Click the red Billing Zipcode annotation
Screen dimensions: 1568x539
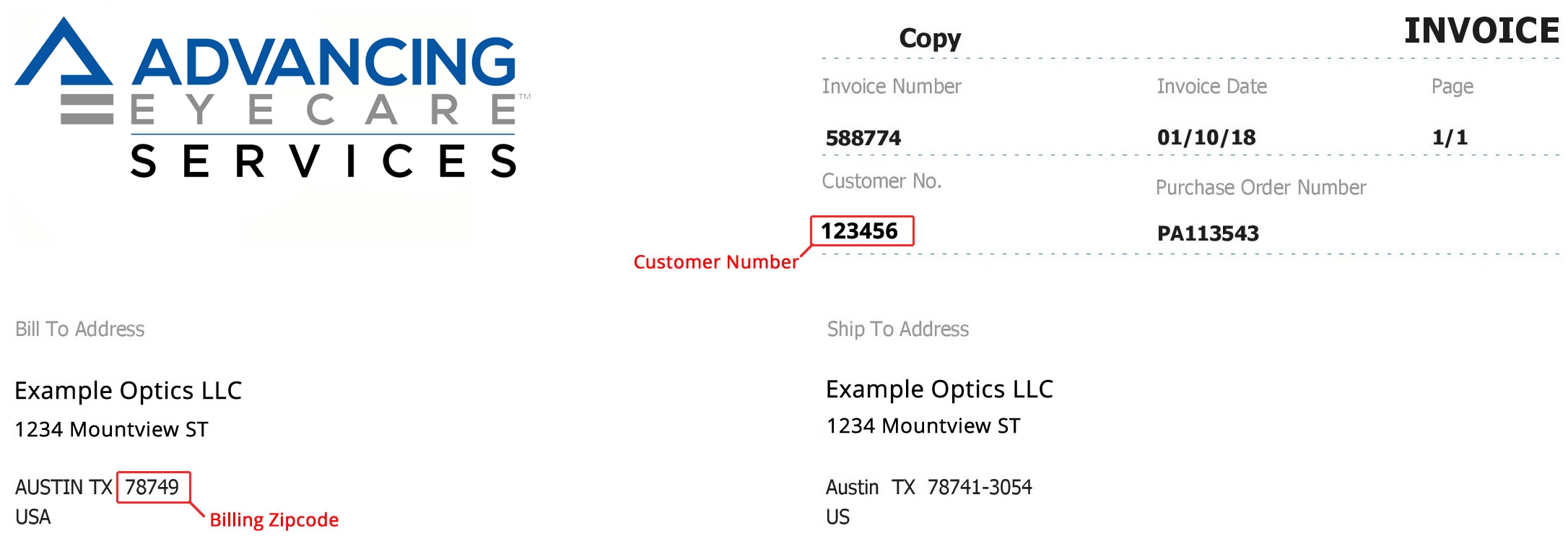point(274,520)
